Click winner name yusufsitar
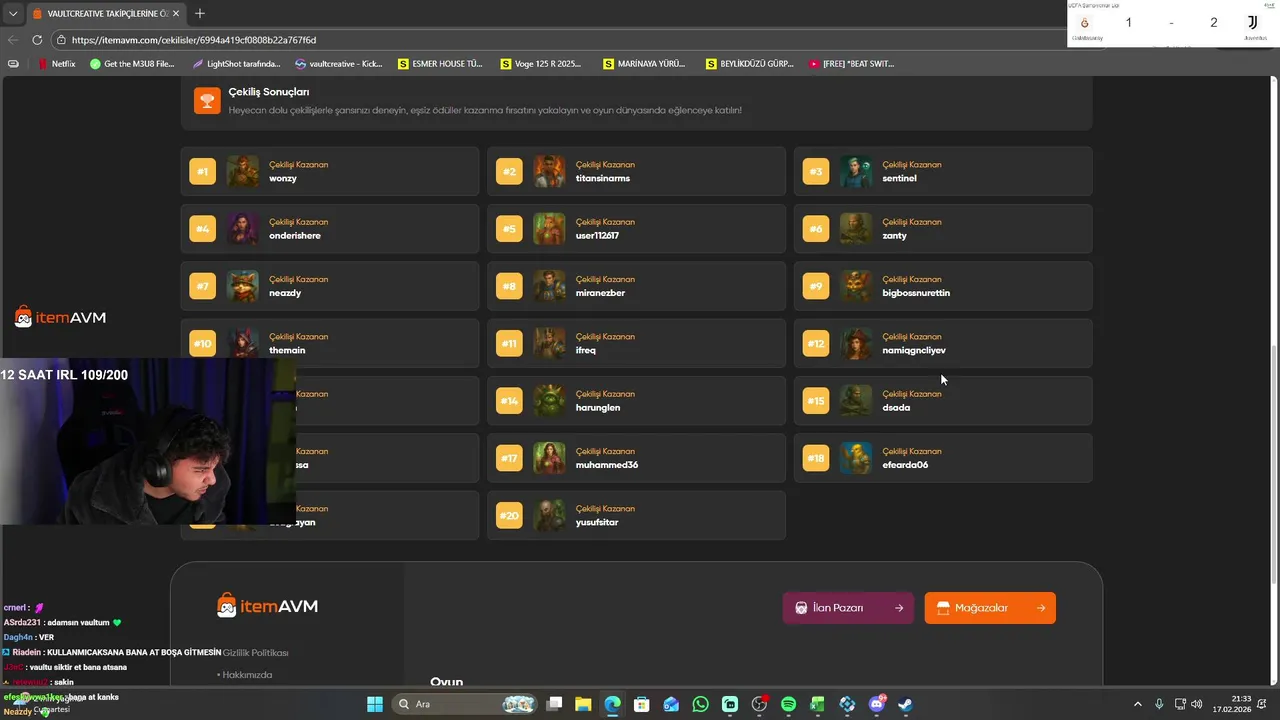The image size is (1280, 720). point(597,522)
